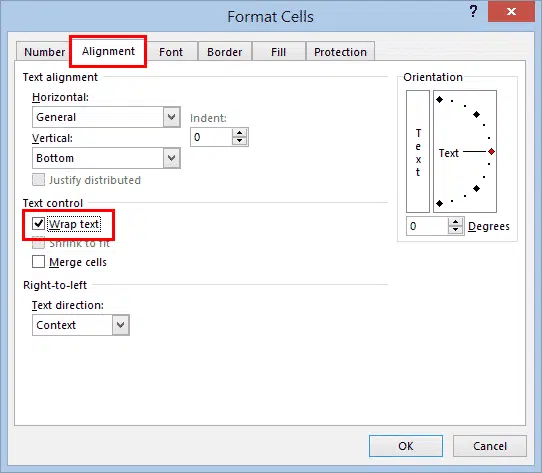This screenshot has height=473, width=542.
Task: Click the help question mark icon
Action: coord(473,12)
